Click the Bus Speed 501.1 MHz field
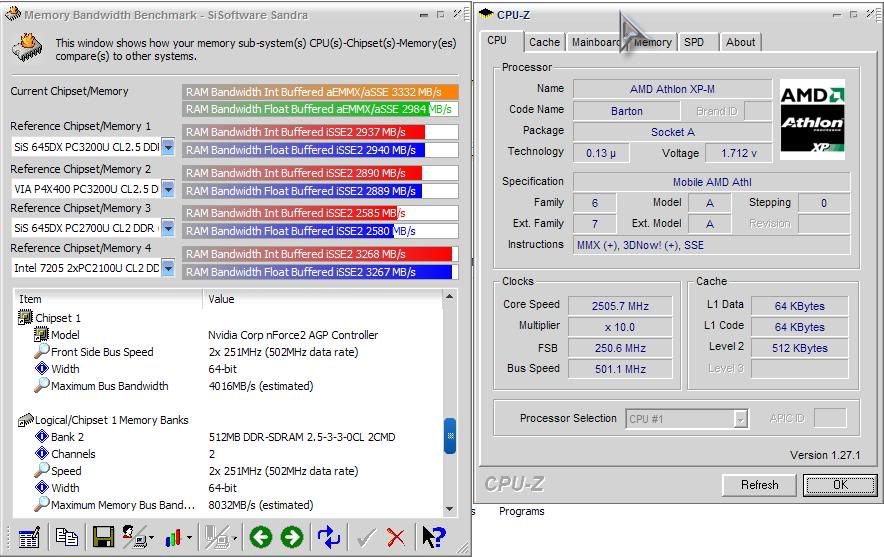 coord(620,369)
